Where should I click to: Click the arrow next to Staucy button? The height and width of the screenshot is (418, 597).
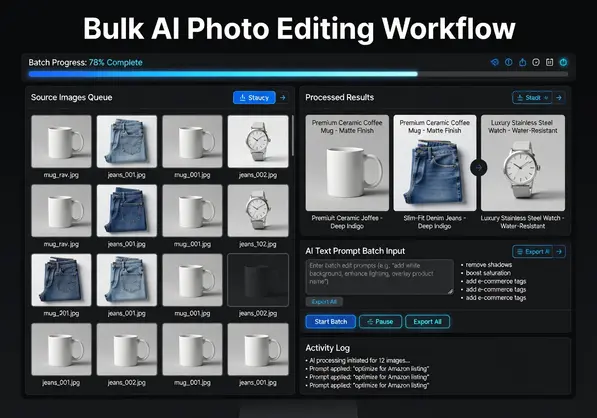click(283, 98)
